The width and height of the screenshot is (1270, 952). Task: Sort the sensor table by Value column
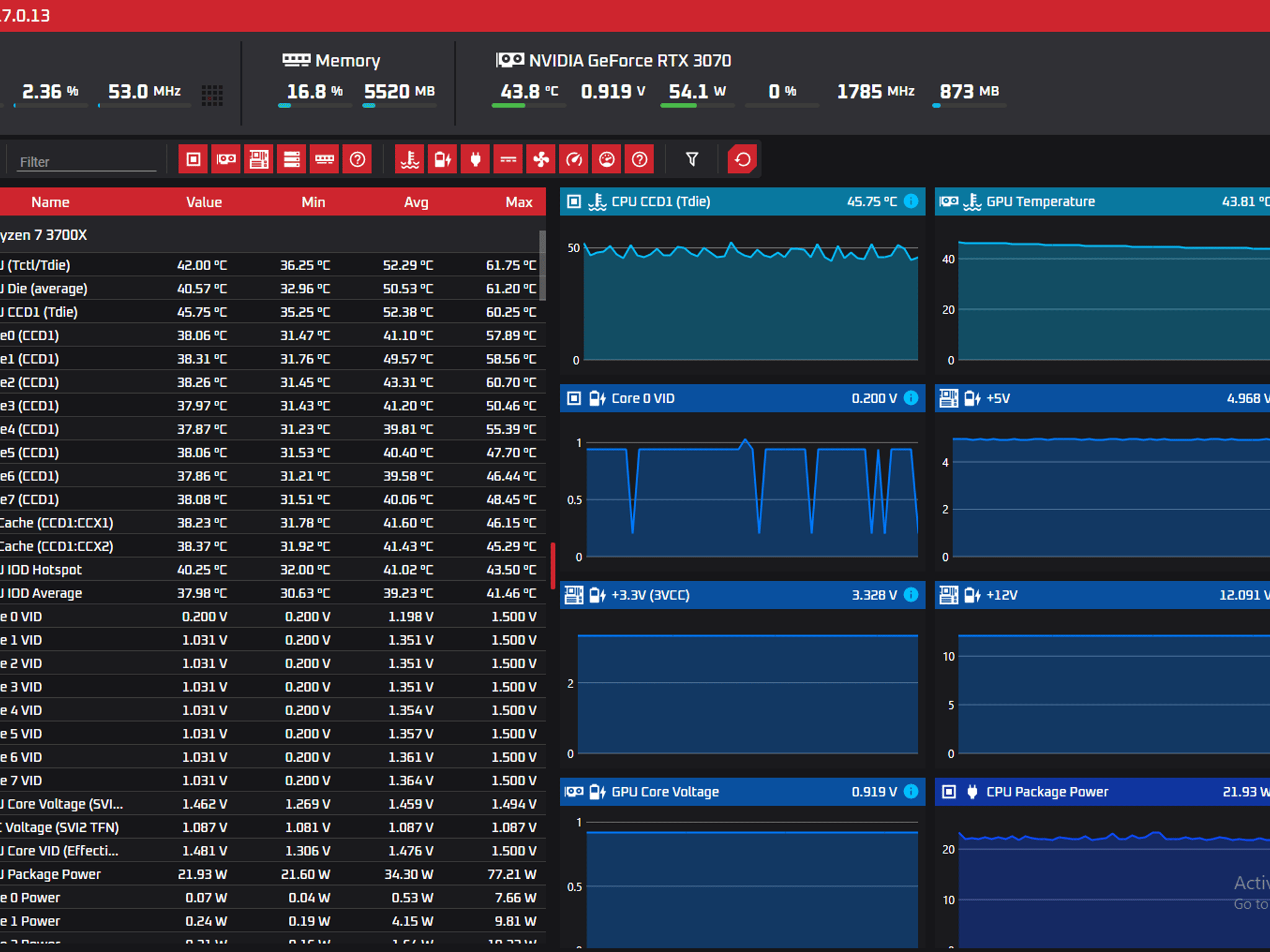[204, 202]
